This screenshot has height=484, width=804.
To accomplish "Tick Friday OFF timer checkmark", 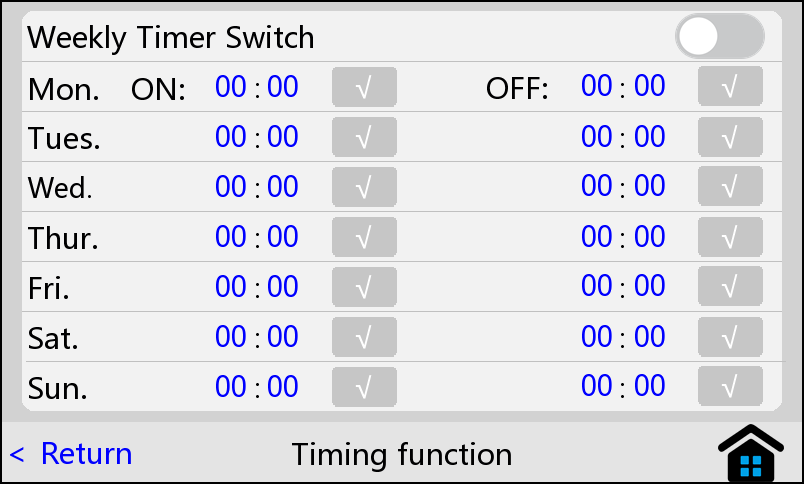I will pyautogui.click(x=730, y=286).
